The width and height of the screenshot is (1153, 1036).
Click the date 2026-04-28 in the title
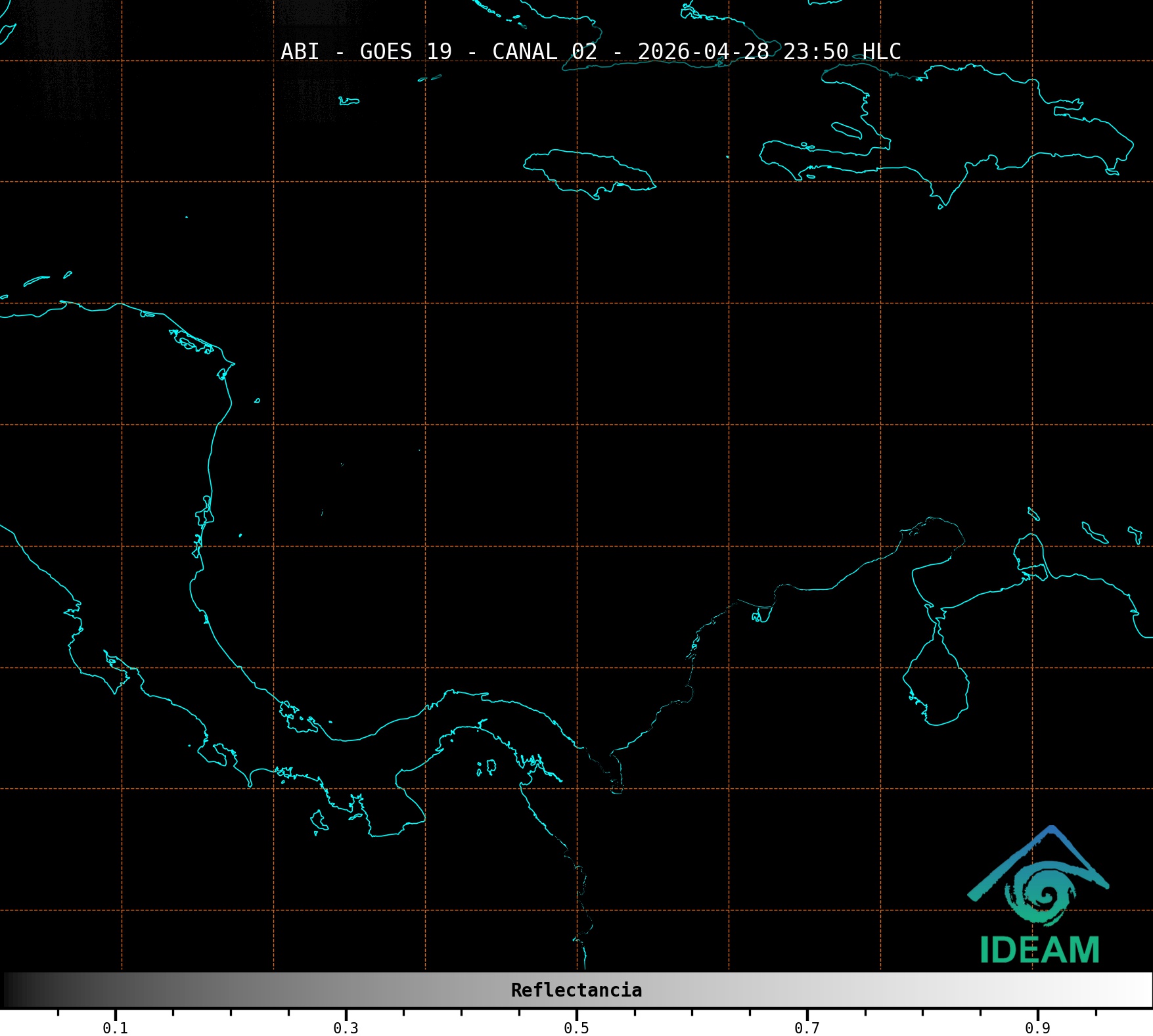(x=703, y=51)
